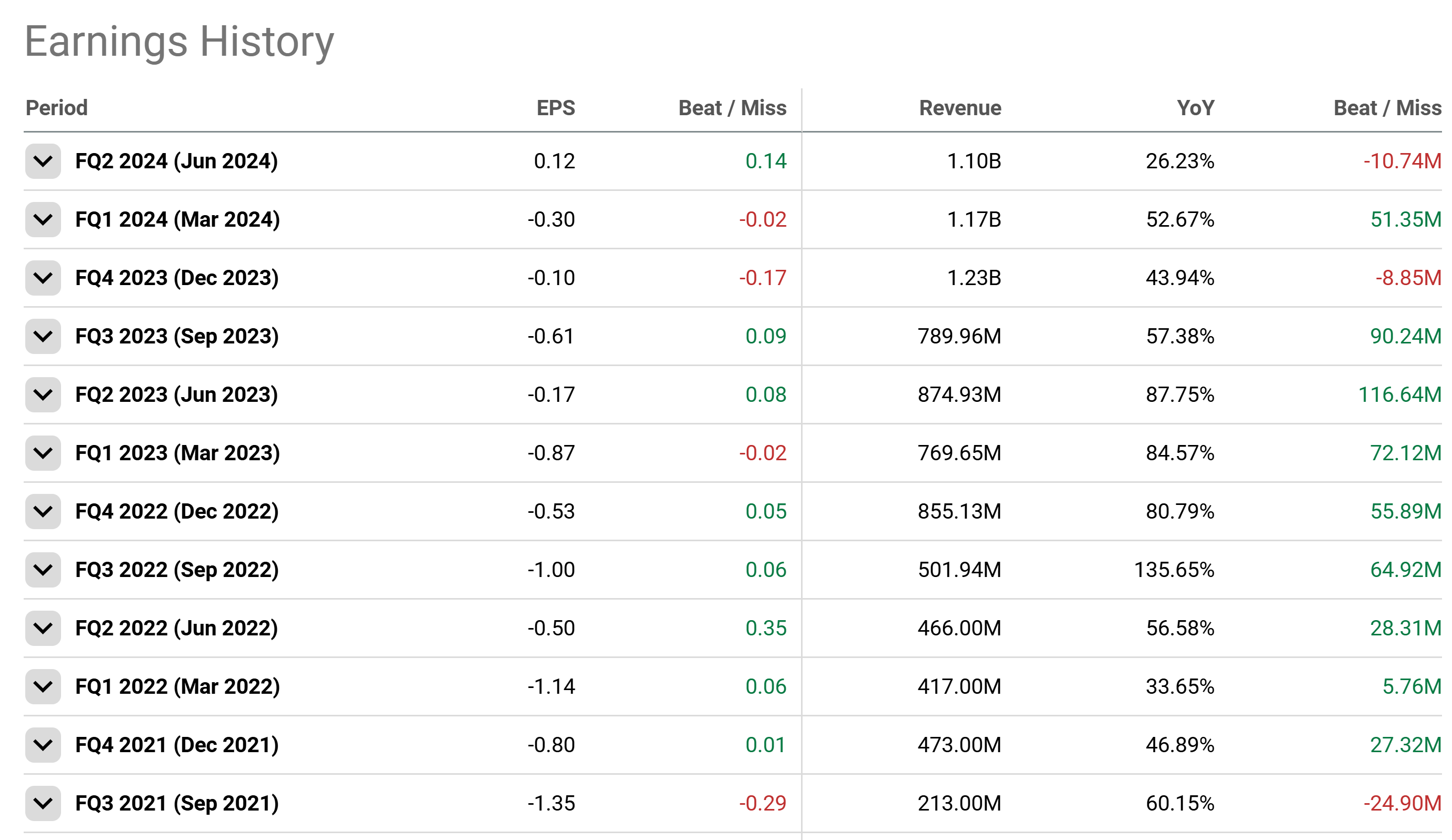Expand the FQ4 2022 (Dec 2022) row

click(43, 511)
